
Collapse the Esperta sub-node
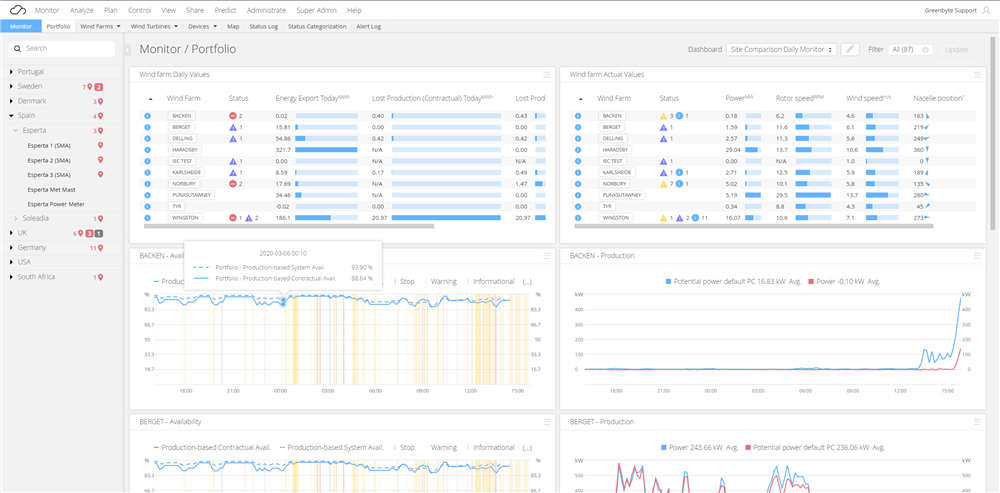[x=16, y=131]
